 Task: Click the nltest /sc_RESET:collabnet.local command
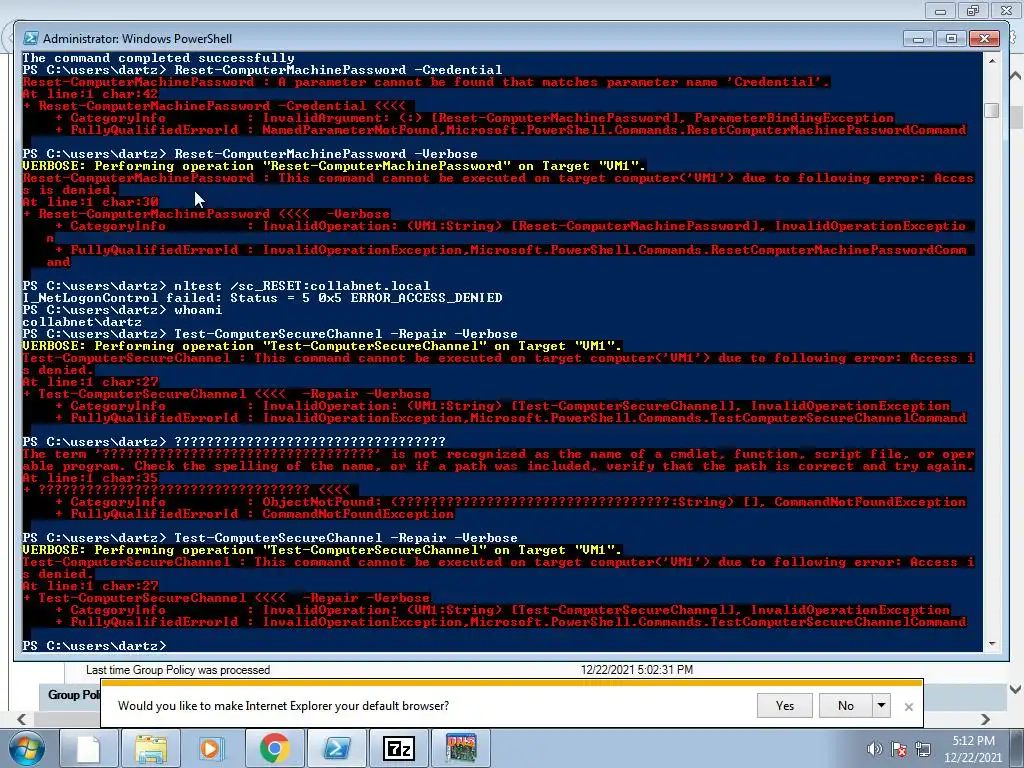click(x=226, y=285)
